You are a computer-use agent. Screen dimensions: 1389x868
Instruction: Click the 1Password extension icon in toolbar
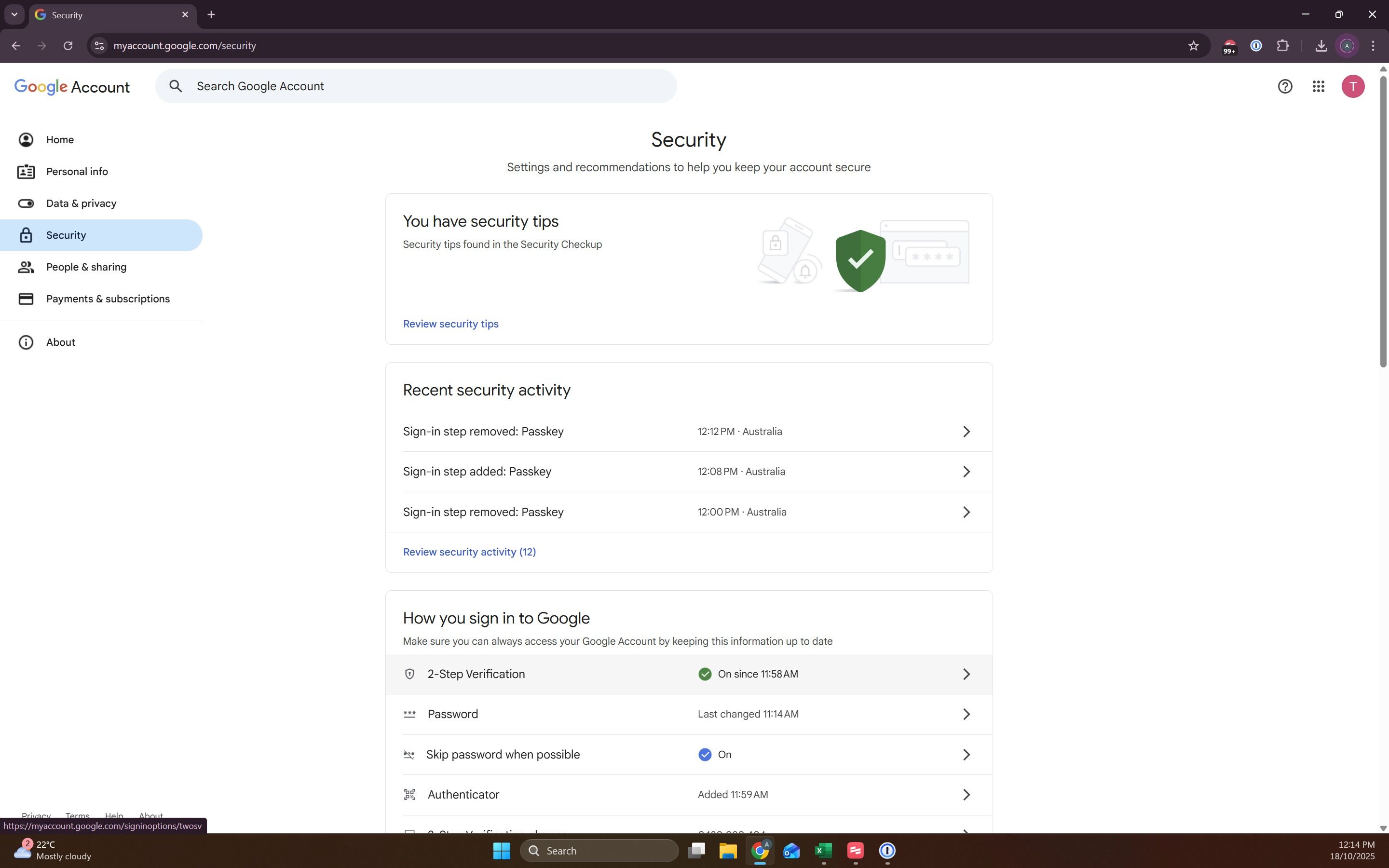[1256, 46]
